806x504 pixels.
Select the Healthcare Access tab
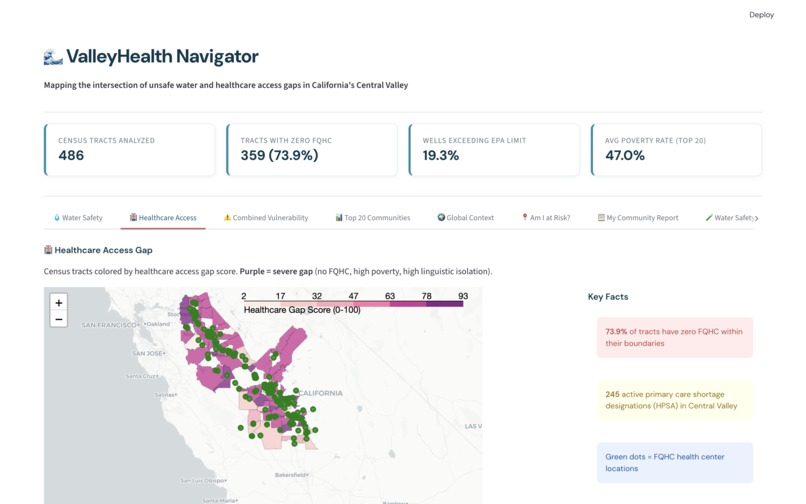(163, 218)
